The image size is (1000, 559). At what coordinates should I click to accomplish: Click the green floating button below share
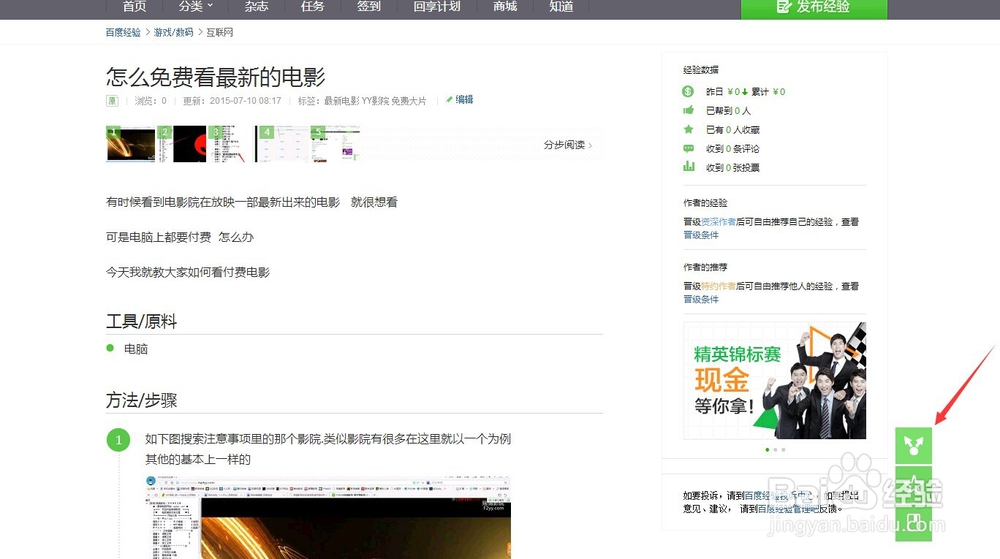coord(913,484)
